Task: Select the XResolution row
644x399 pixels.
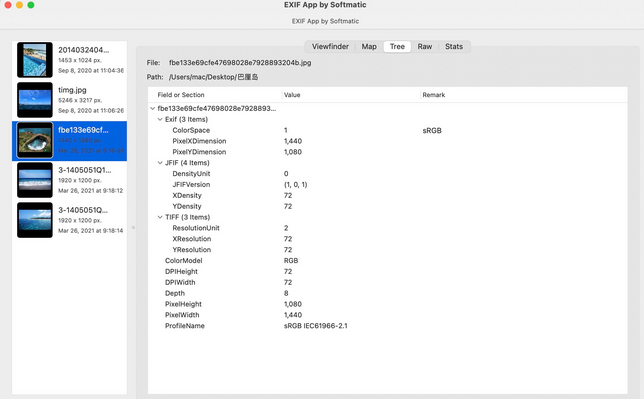Action: click(388, 239)
